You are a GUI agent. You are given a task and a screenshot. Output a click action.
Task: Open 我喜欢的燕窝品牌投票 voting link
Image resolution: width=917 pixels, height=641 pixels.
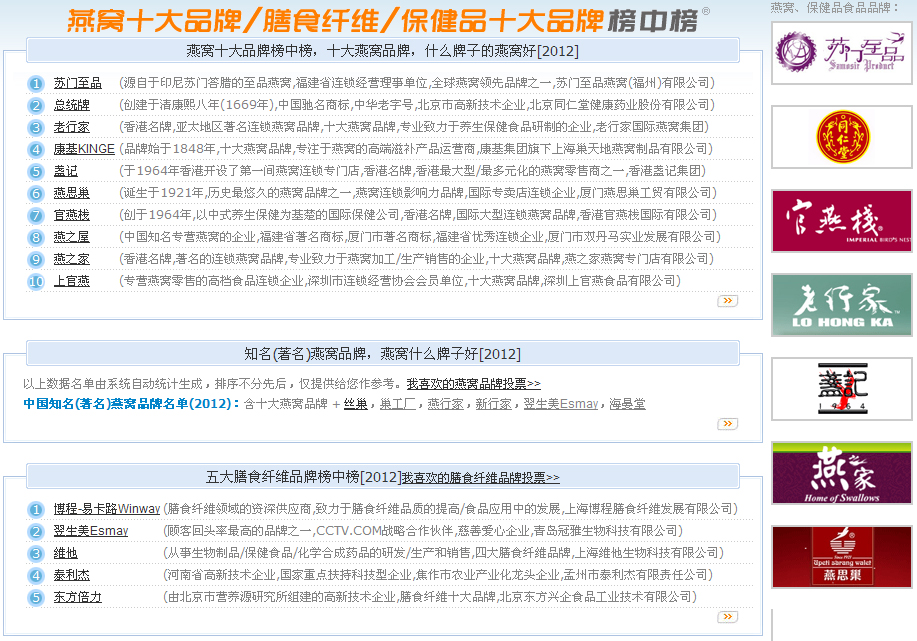[474, 384]
